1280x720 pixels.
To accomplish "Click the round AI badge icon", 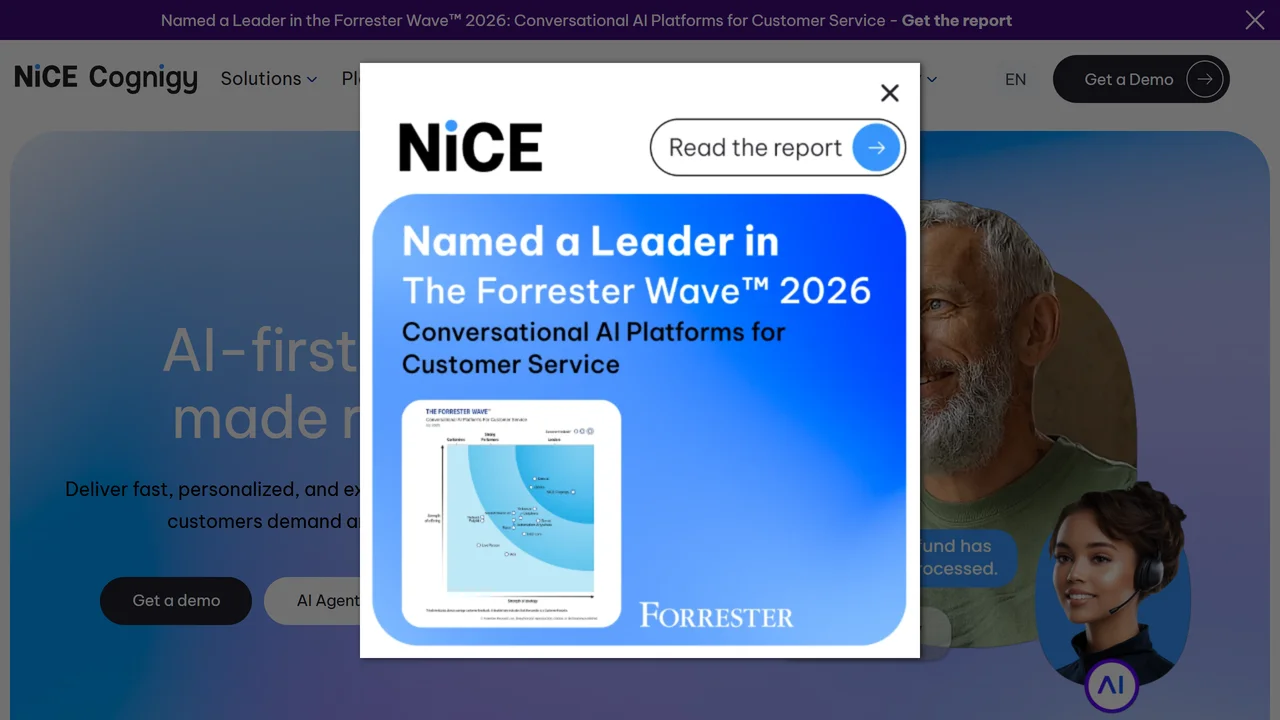I will point(1111,685).
